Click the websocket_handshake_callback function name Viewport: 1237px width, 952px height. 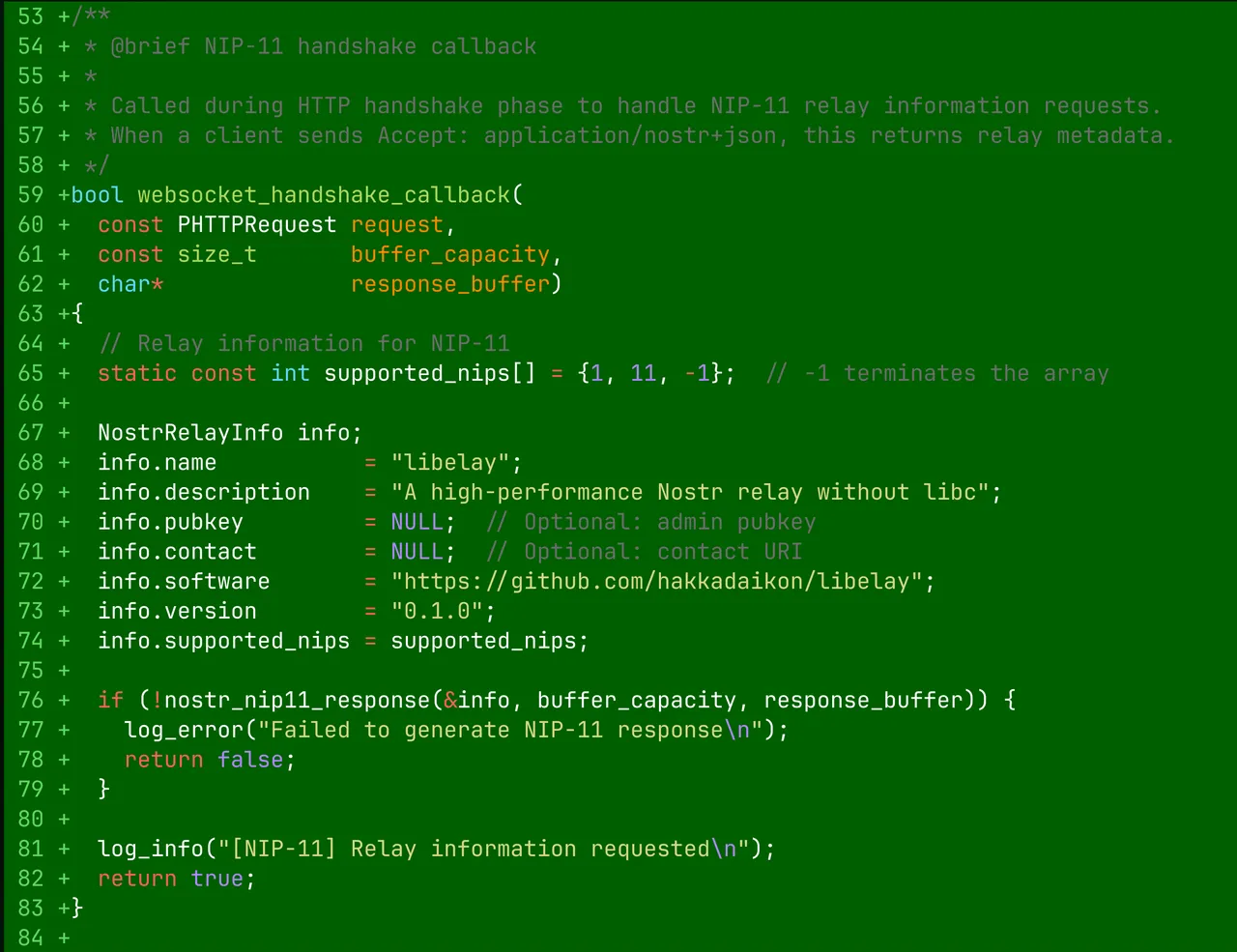click(323, 195)
